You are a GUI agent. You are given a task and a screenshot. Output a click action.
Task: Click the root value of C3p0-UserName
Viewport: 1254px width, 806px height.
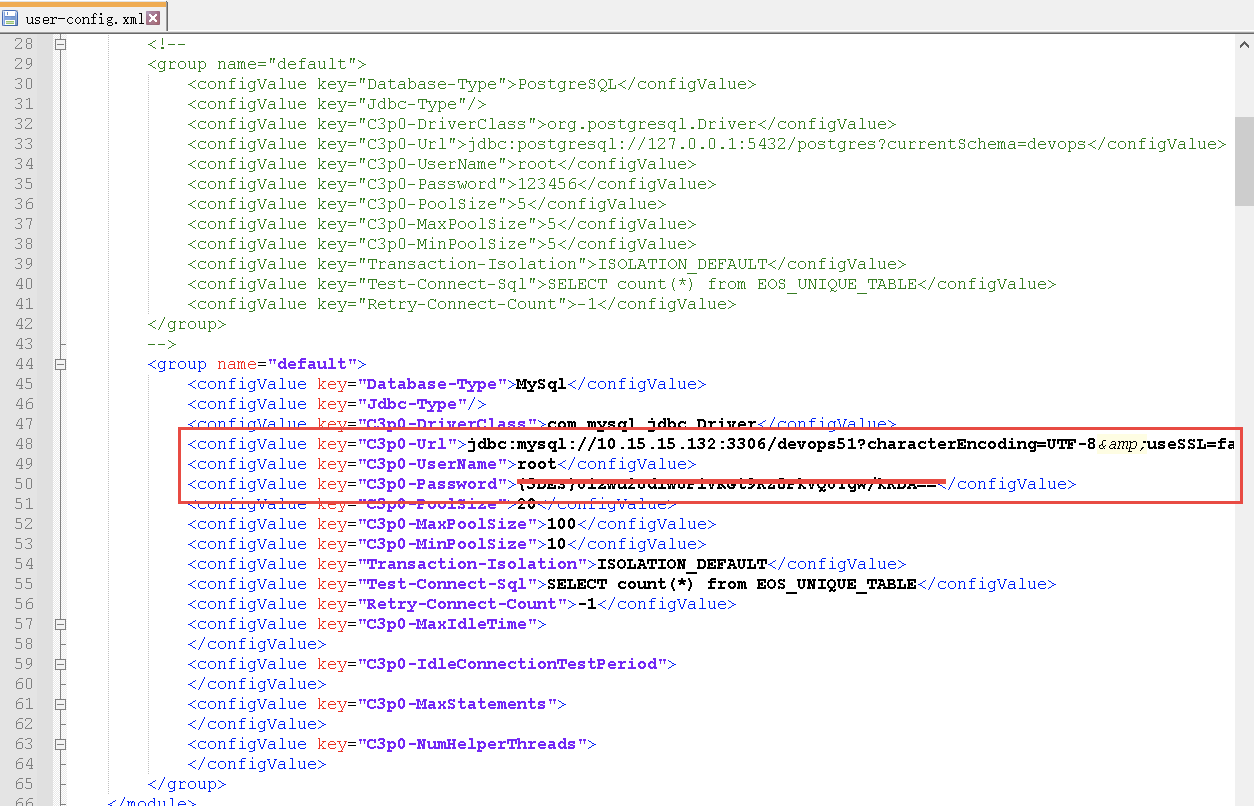[536, 463]
